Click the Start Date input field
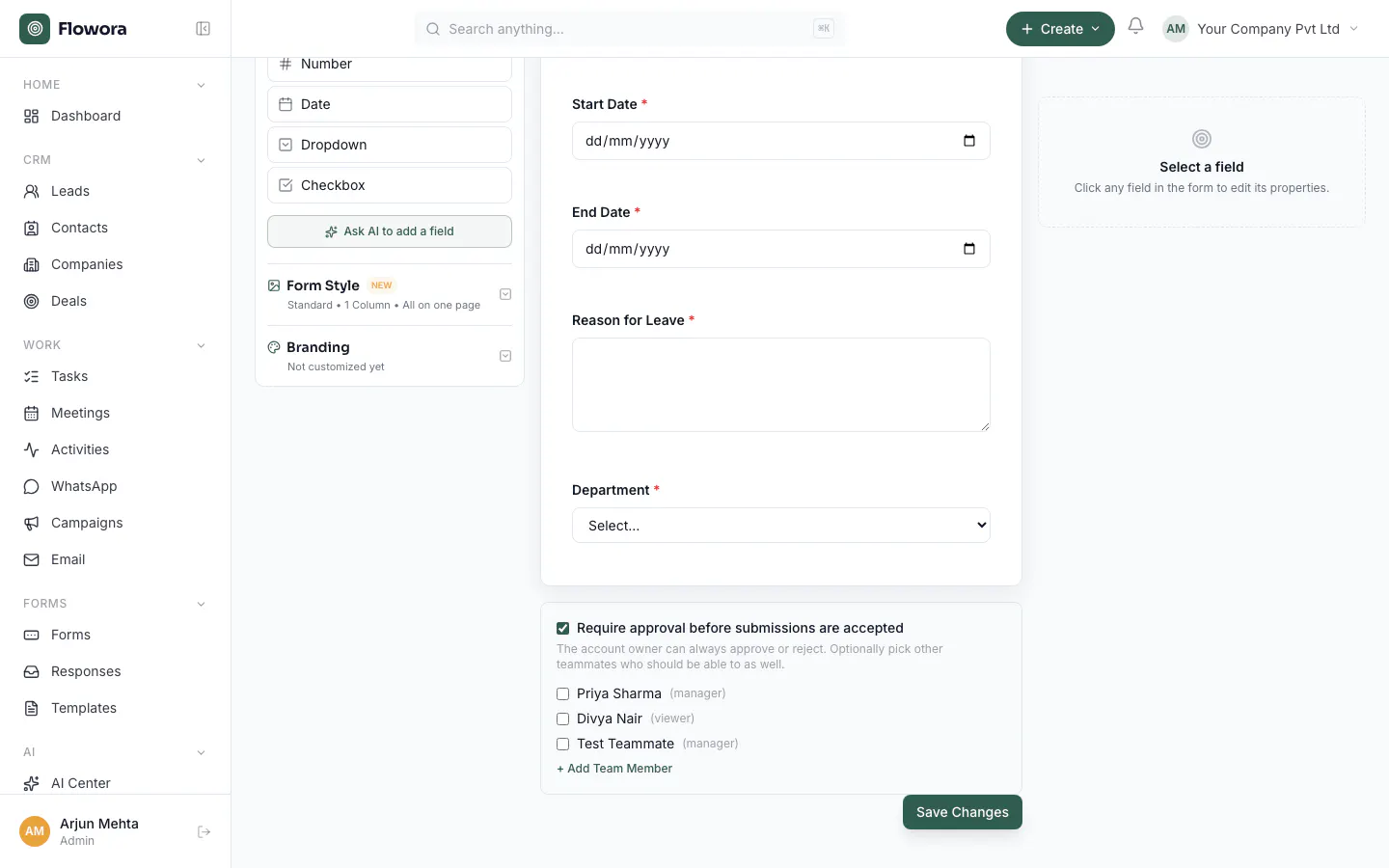This screenshot has width=1389, height=868. (781, 141)
